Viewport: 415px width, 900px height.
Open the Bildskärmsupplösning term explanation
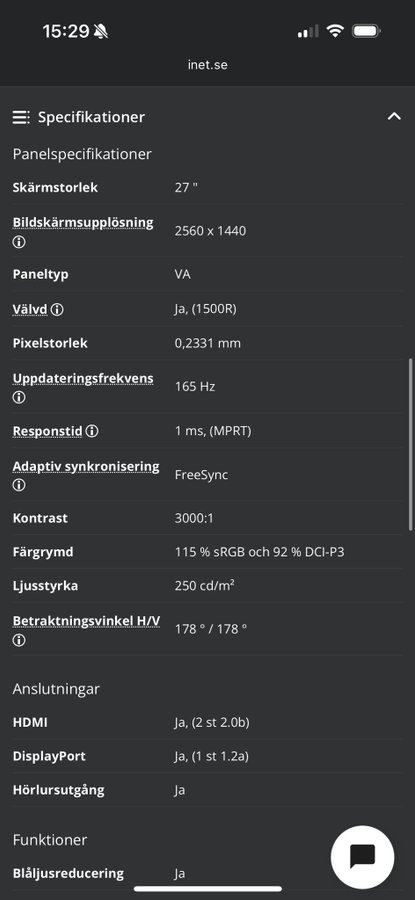[83, 223]
